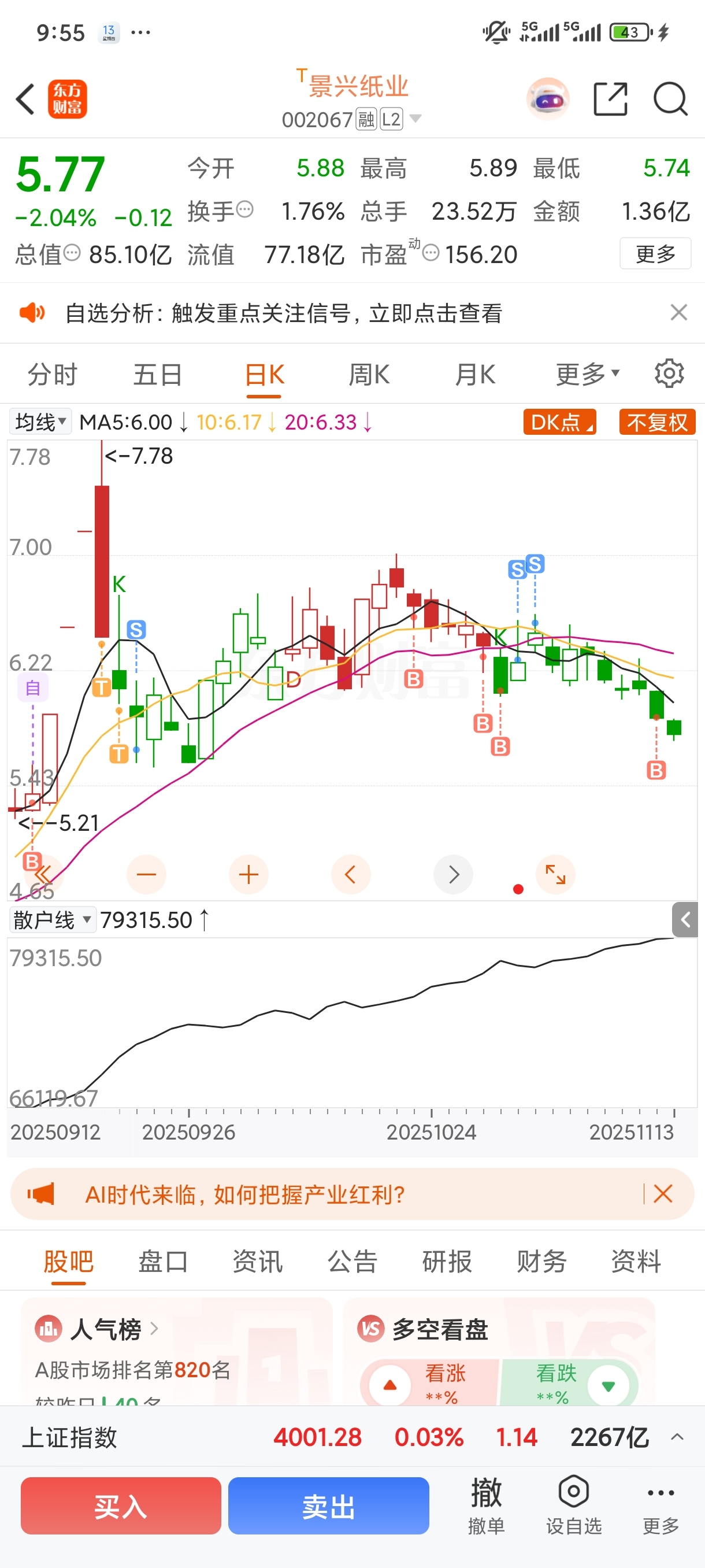705x1568 pixels.
Task: Open the 研报 tab
Action: tap(447, 1261)
